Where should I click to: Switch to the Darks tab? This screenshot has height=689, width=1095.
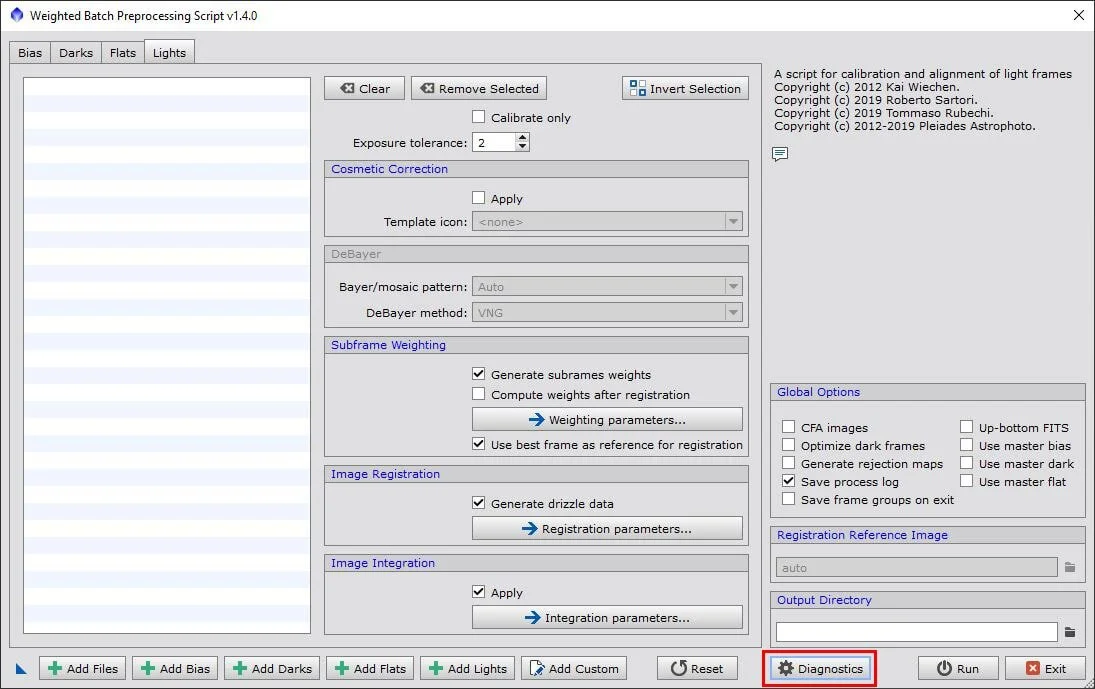point(76,53)
